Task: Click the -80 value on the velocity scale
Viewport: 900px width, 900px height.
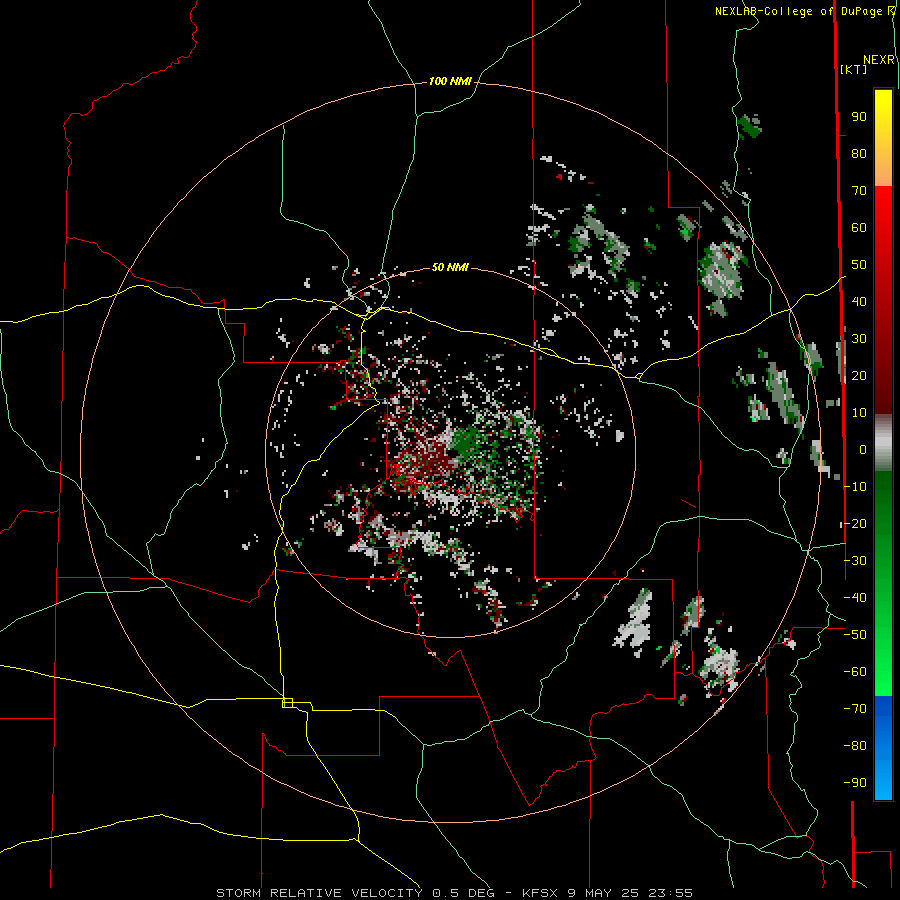Action: [855, 746]
